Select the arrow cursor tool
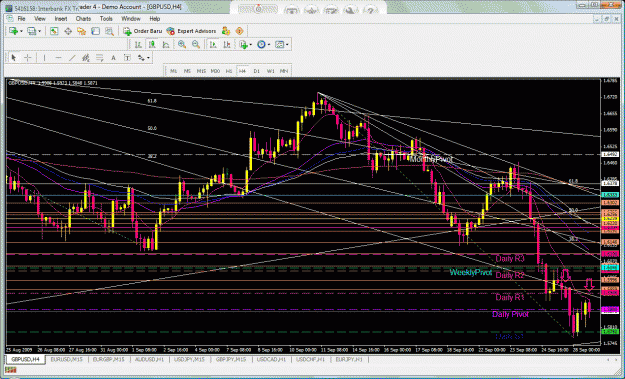Screen dimensions: 625x379 [x=14, y=58]
